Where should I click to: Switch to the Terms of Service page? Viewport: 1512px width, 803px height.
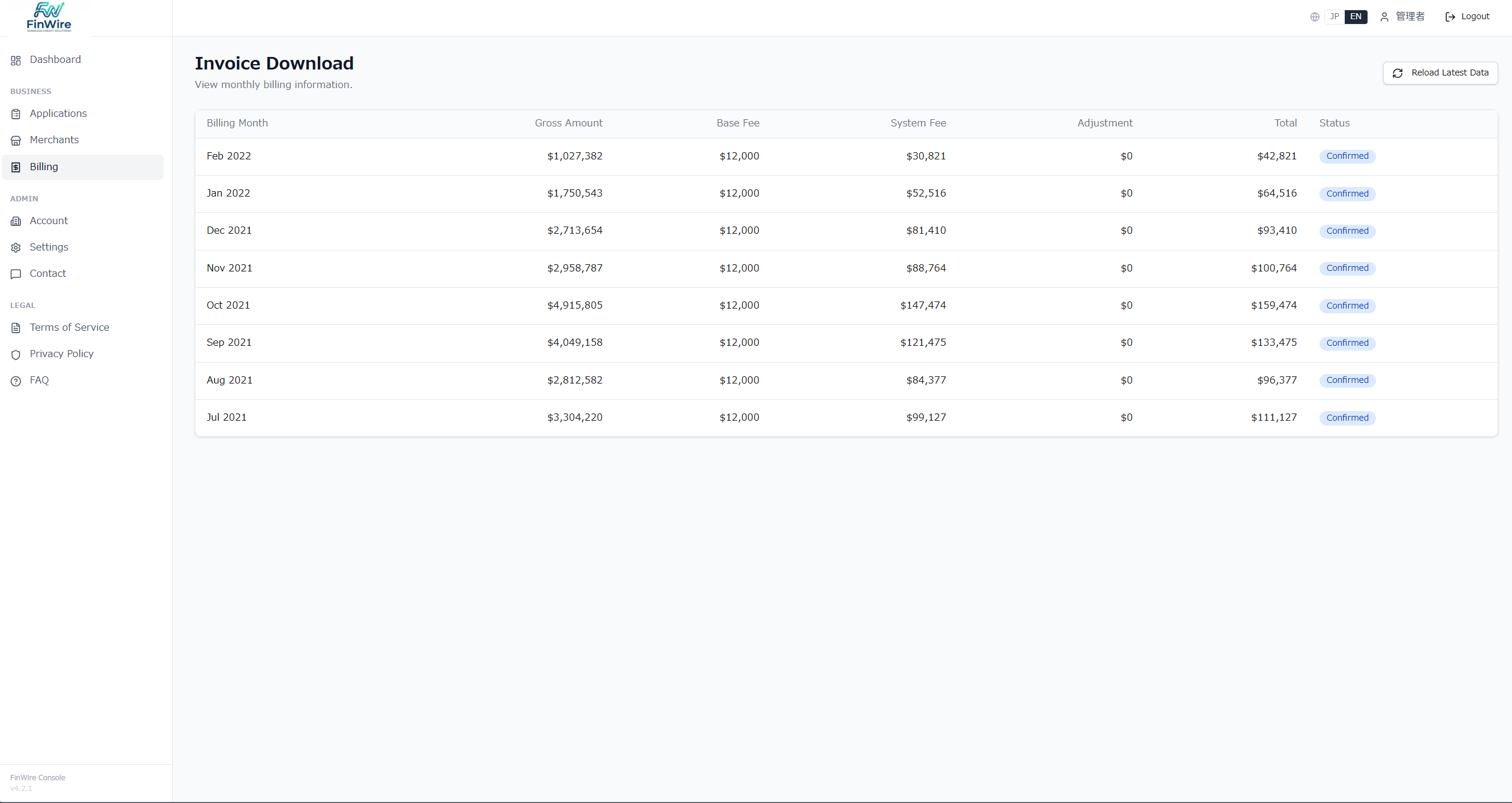70,327
